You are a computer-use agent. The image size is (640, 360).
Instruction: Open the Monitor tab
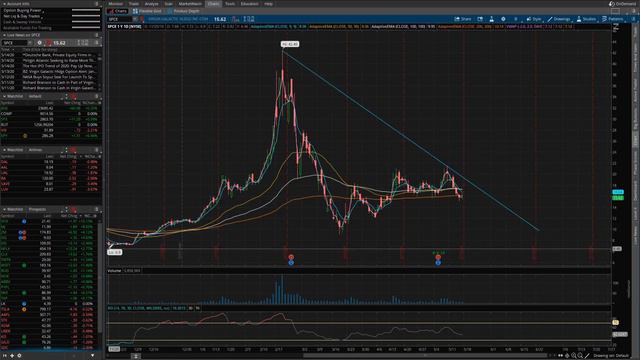[x=116, y=4]
